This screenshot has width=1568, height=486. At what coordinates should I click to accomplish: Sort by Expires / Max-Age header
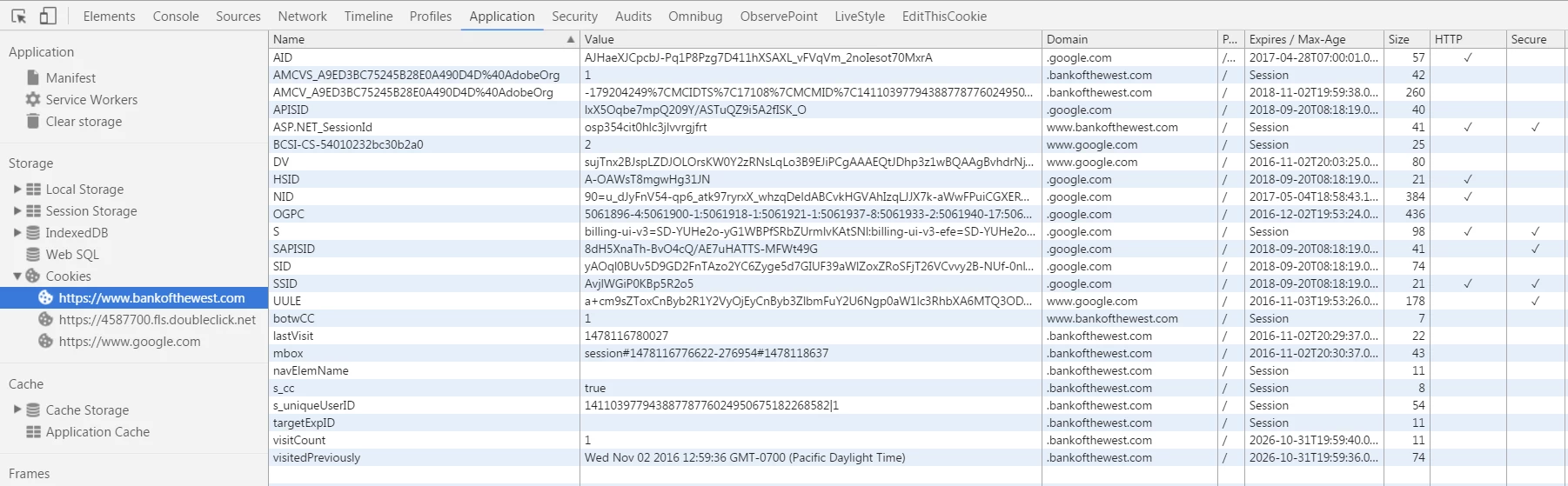(x=1314, y=39)
